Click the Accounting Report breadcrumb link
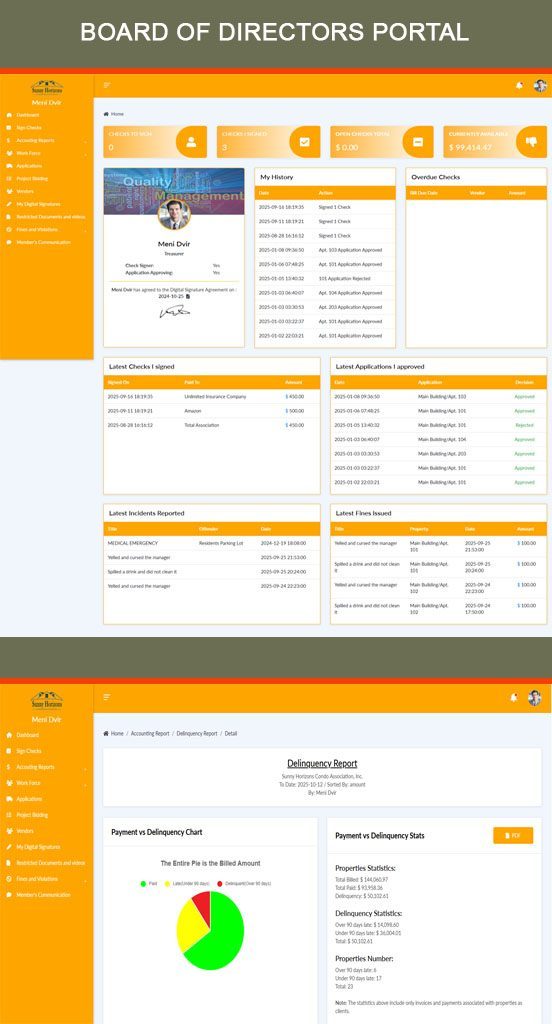 point(150,733)
